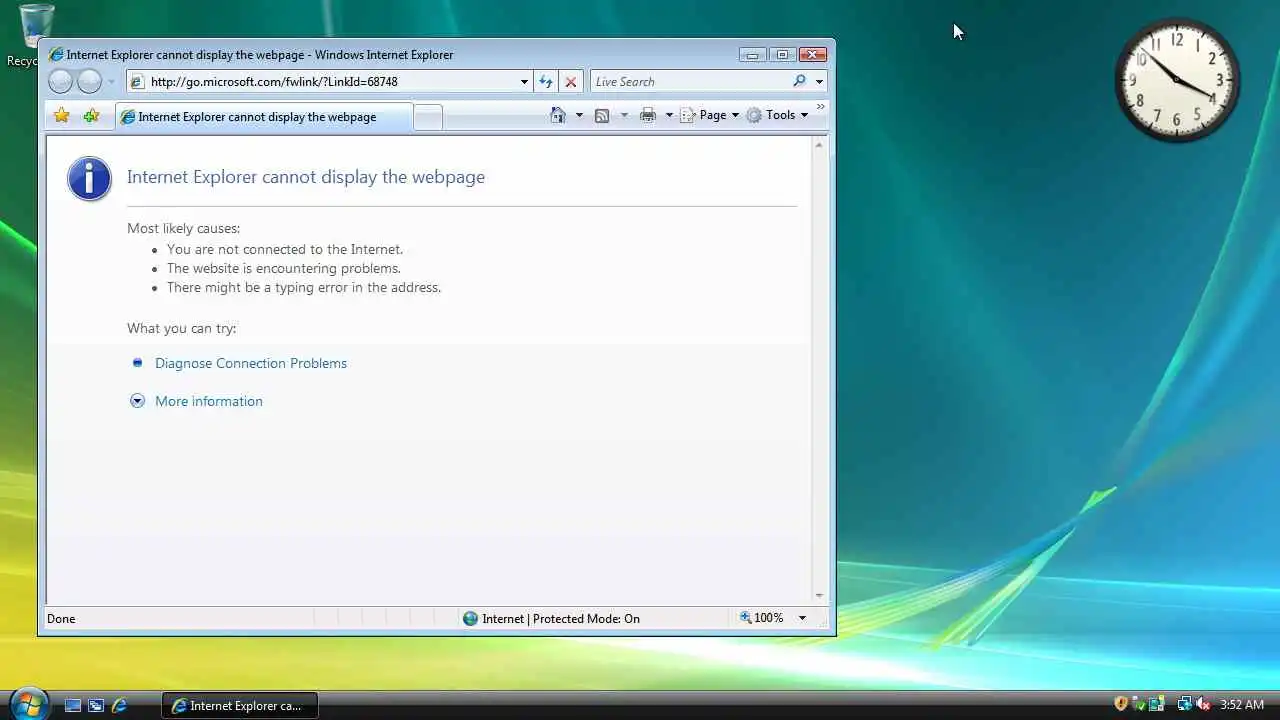Refresh the page using the Refresh icon
1280x720 pixels.
546,82
